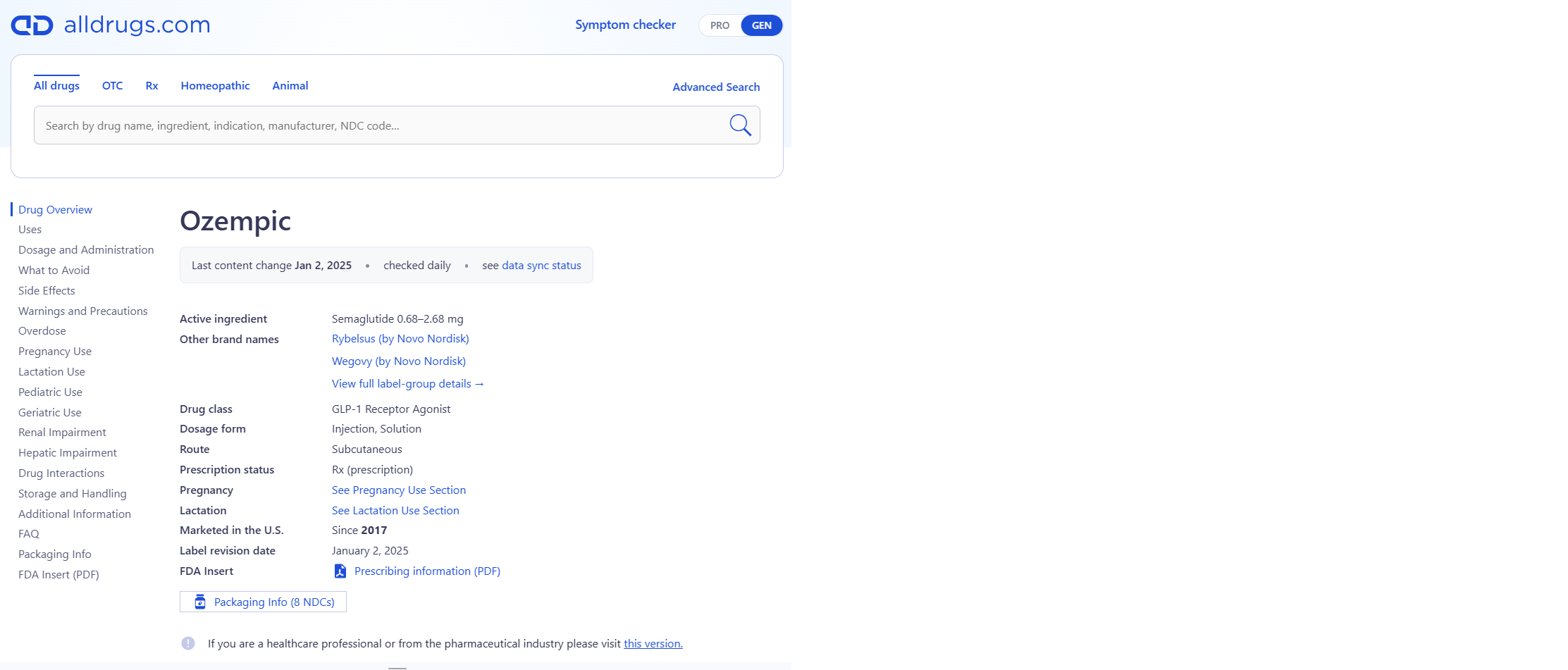Jump to Lactation Use in sidebar
1568x670 pixels.
coord(51,372)
